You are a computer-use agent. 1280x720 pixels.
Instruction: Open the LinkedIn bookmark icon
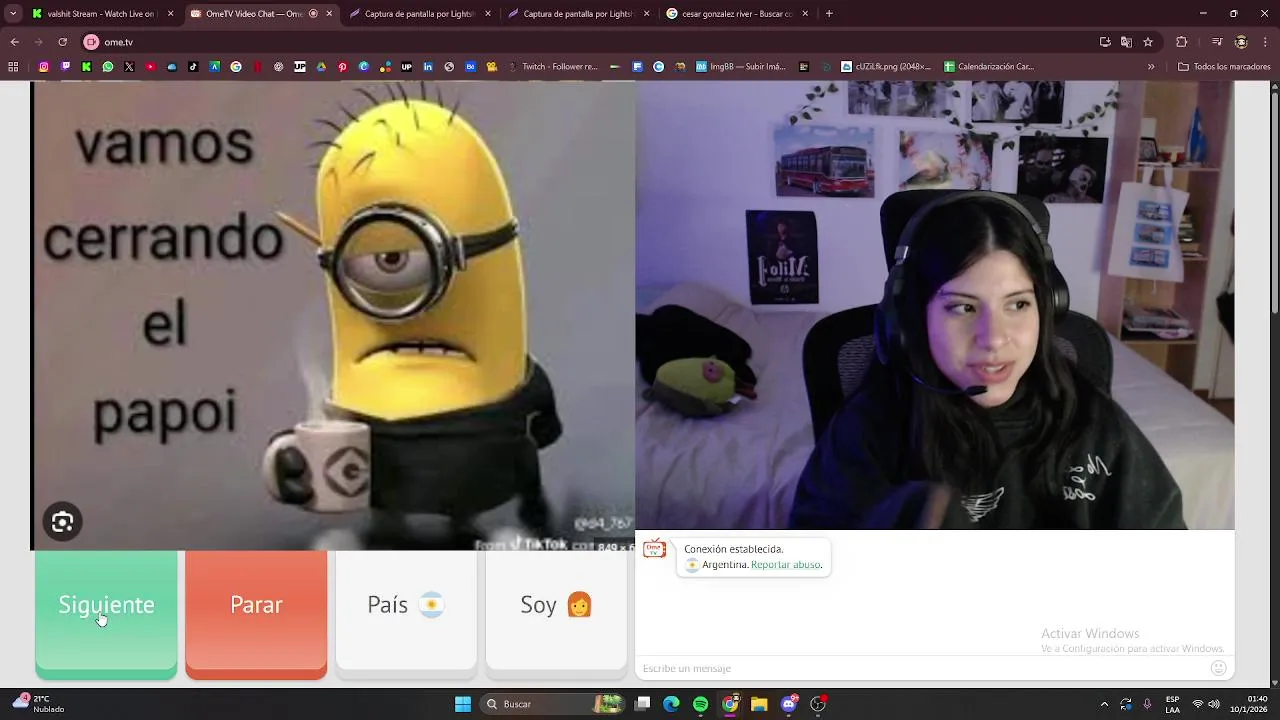(428, 67)
